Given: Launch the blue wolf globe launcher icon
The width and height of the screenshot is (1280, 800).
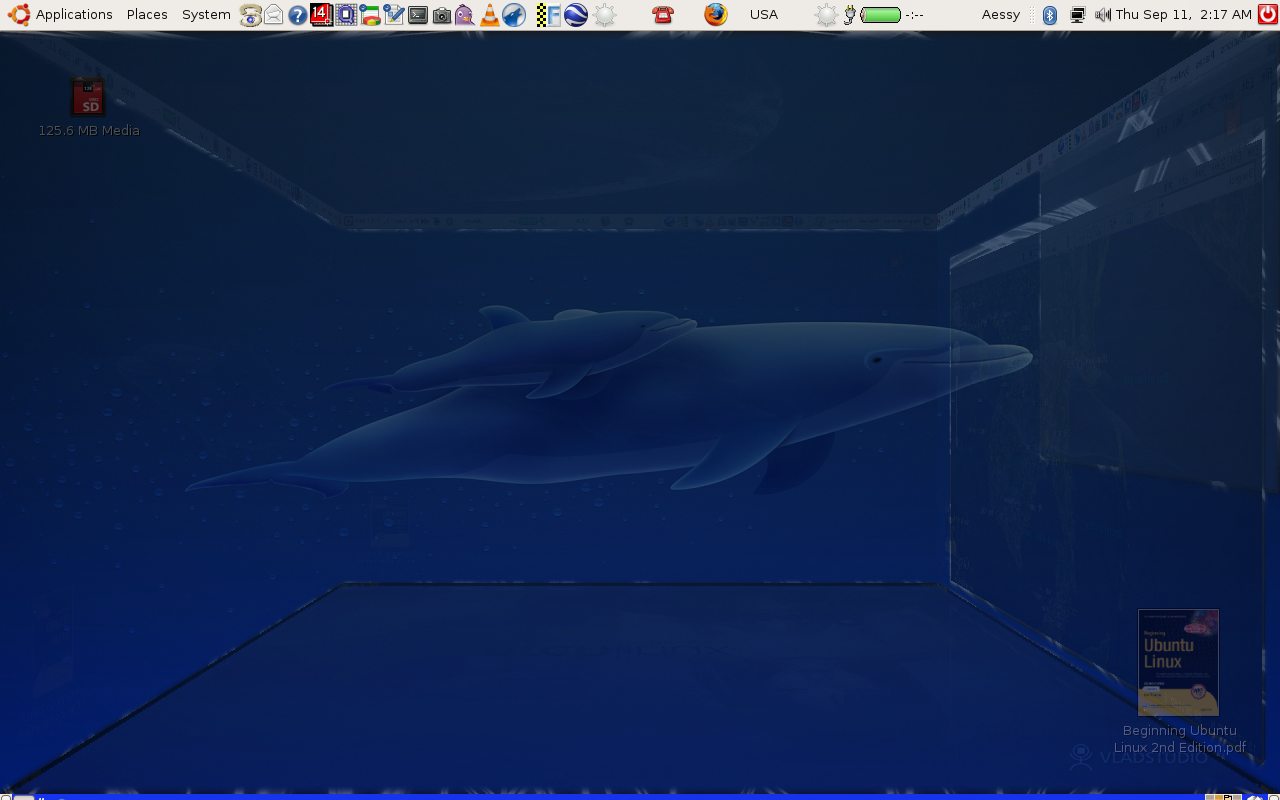Looking at the screenshot, I should (514, 15).
